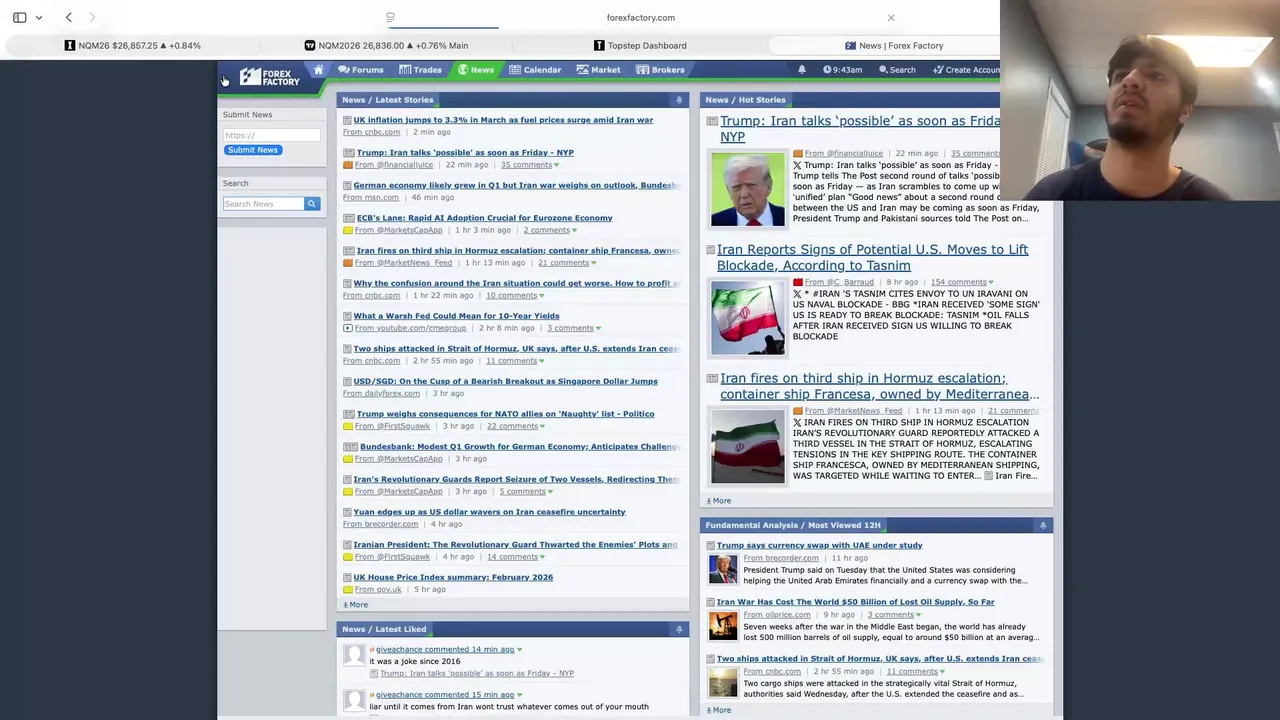1280x720 pixels.
Task: Select the News | Forex Factory tab
Action: tap(893, 45)
